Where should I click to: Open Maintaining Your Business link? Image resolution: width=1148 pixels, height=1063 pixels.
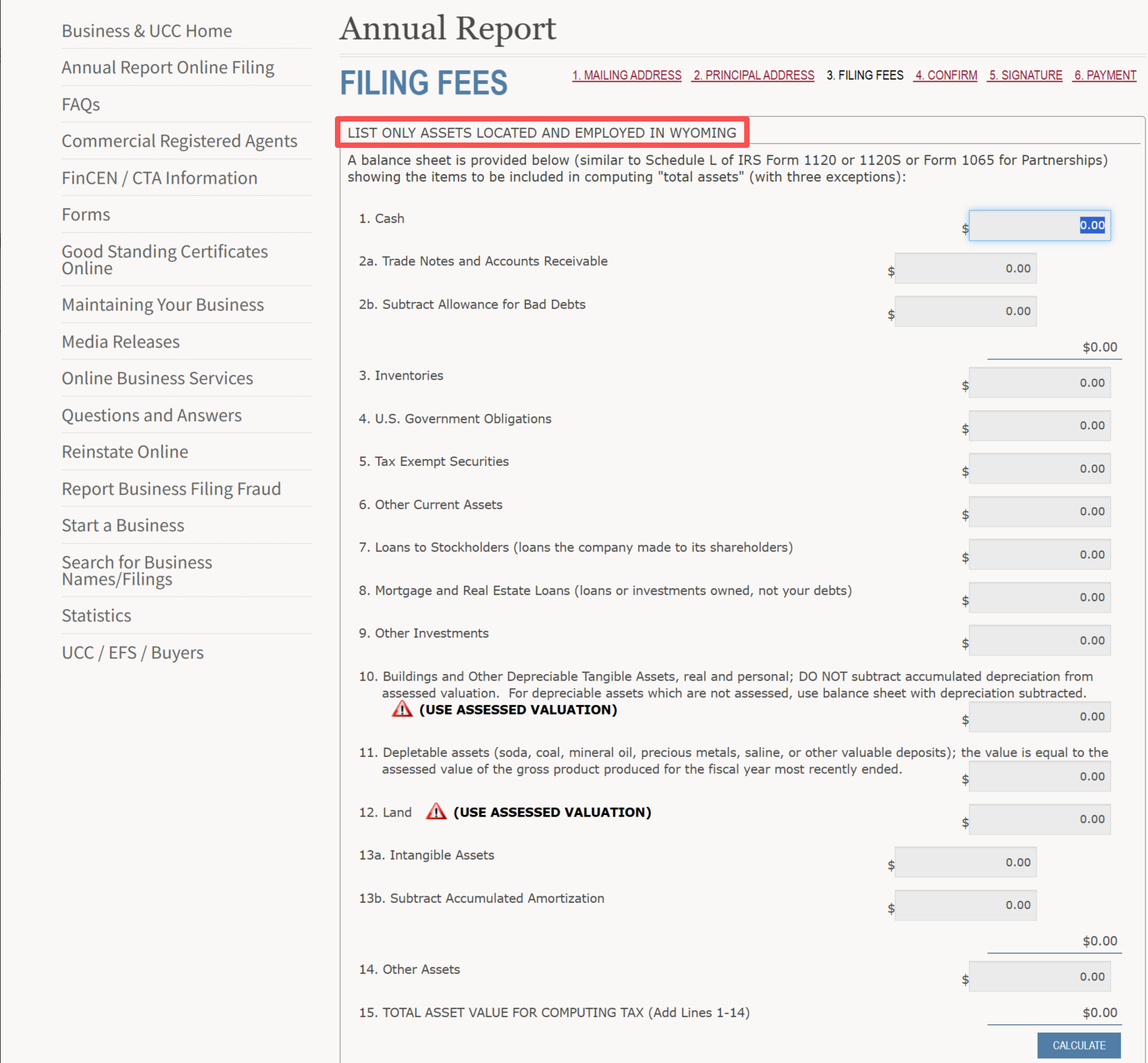163,305
